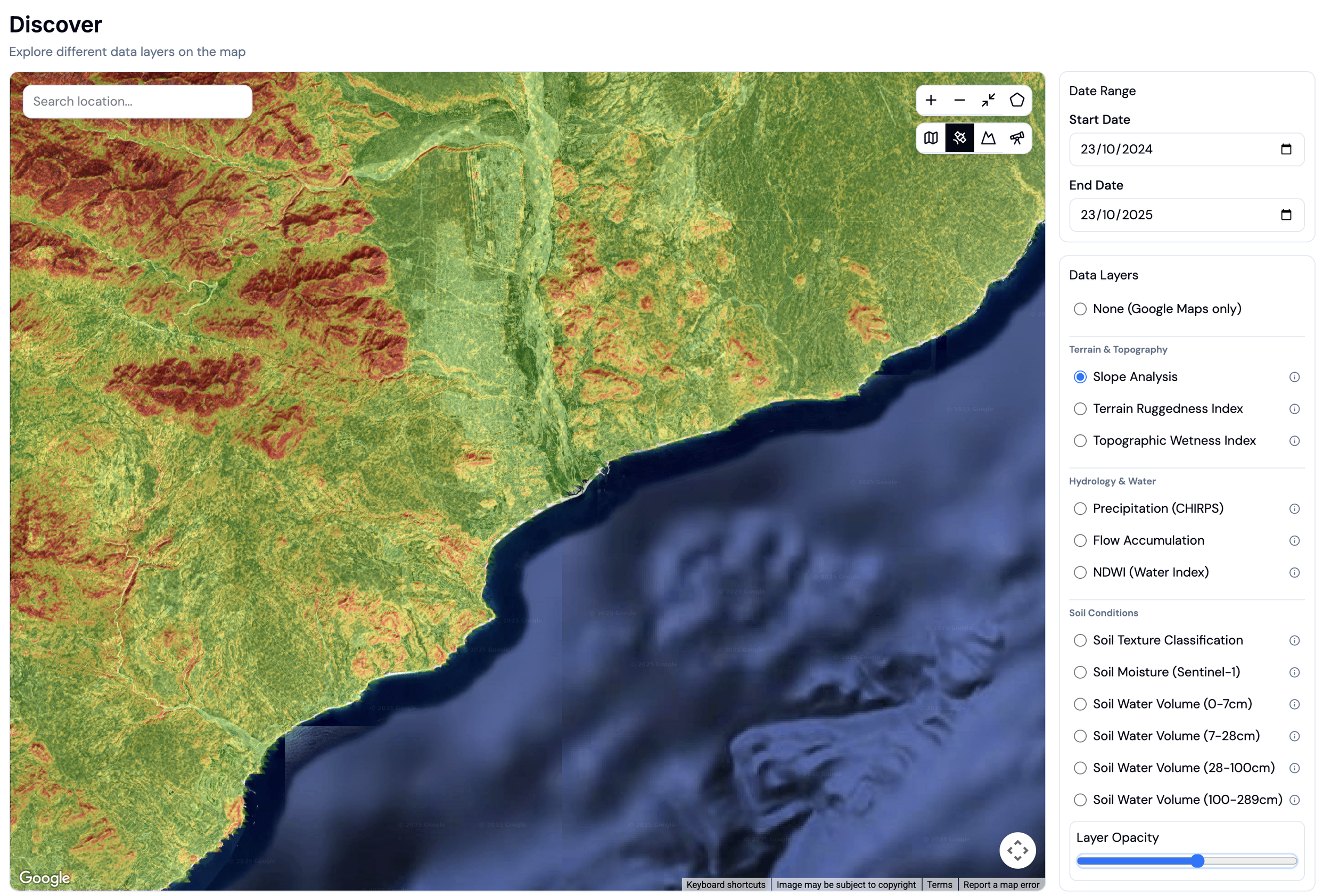Open the Terms link
This screenshot has width=1331, height=896.
[939, 885]
